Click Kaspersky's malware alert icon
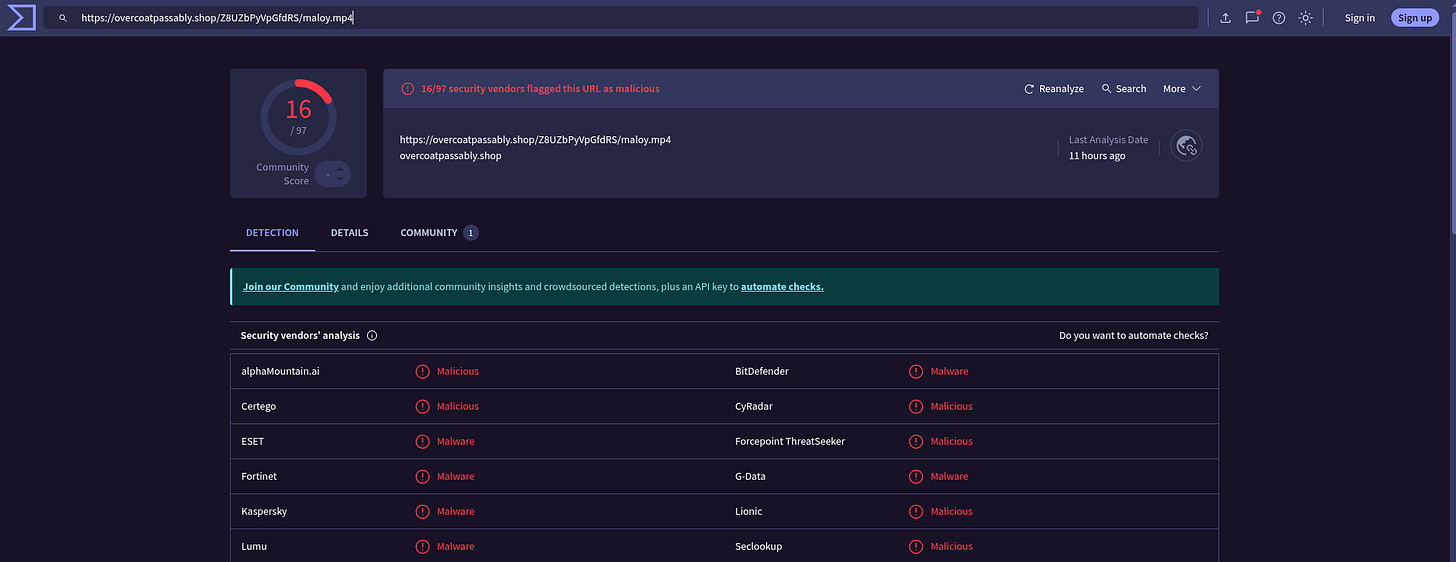 [x=422, y=511]
